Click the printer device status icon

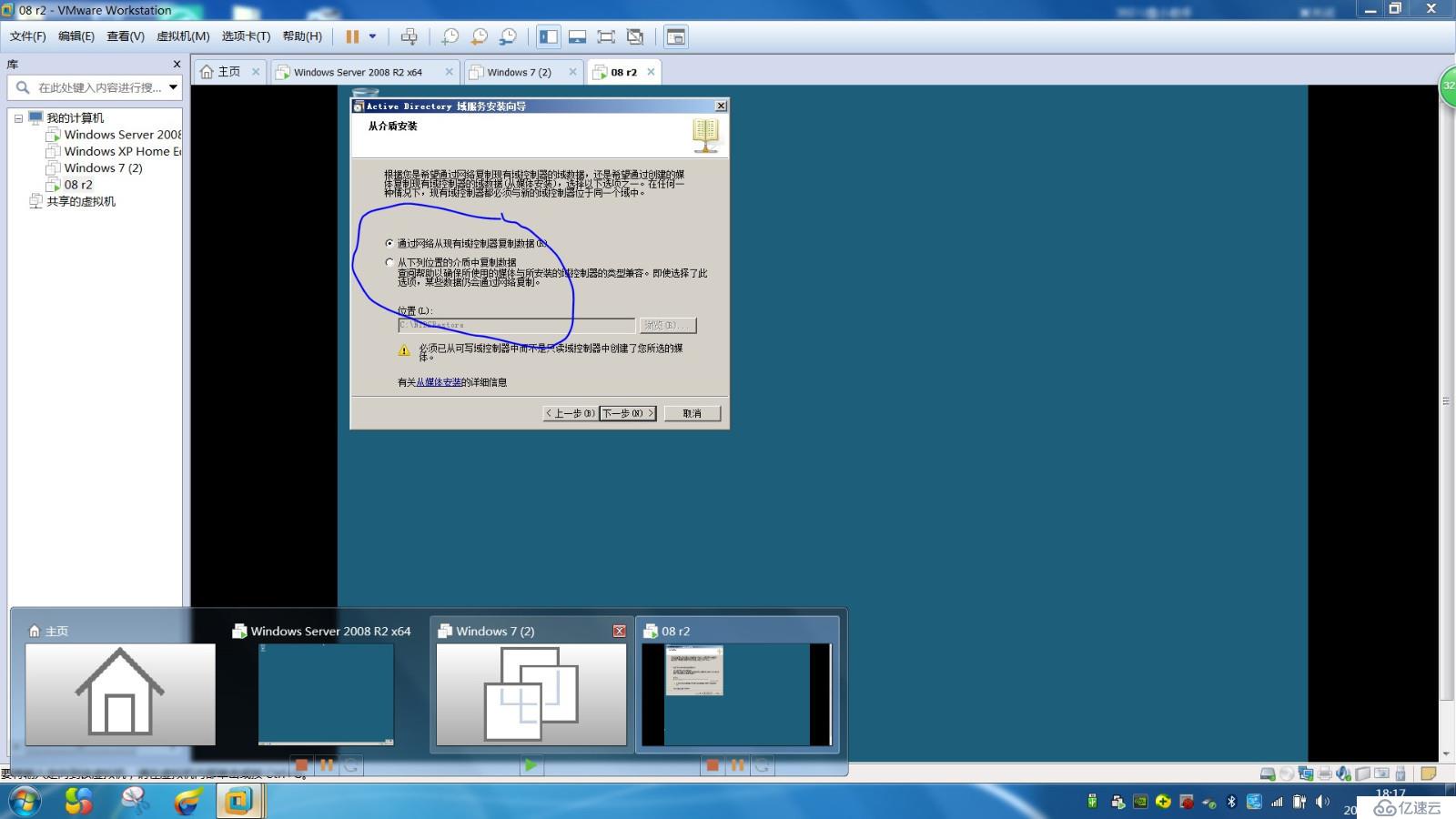1325,773
